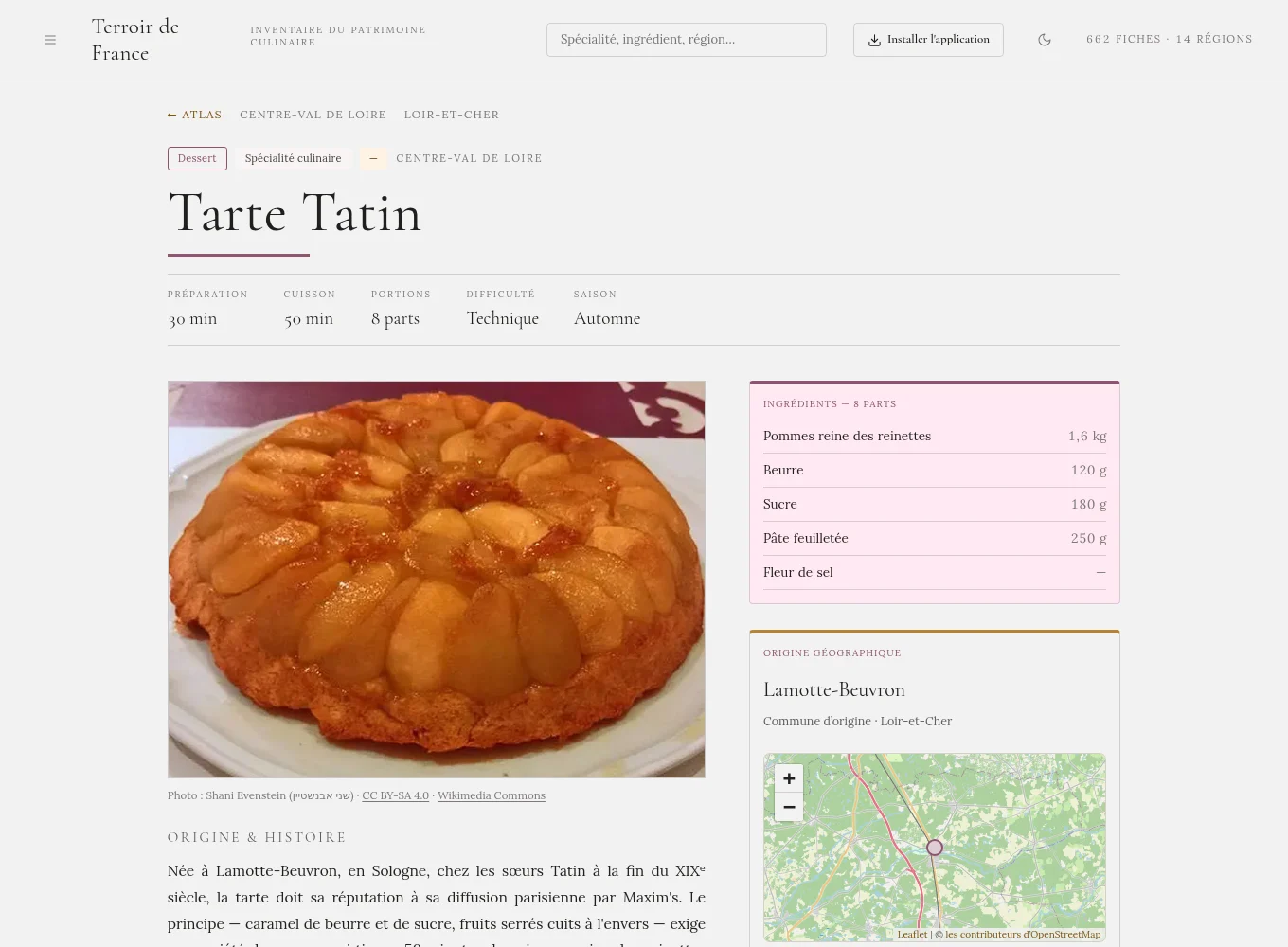Open the Tarte Tatin photo
Screen dimensions: 1288x947
[437, 580]
